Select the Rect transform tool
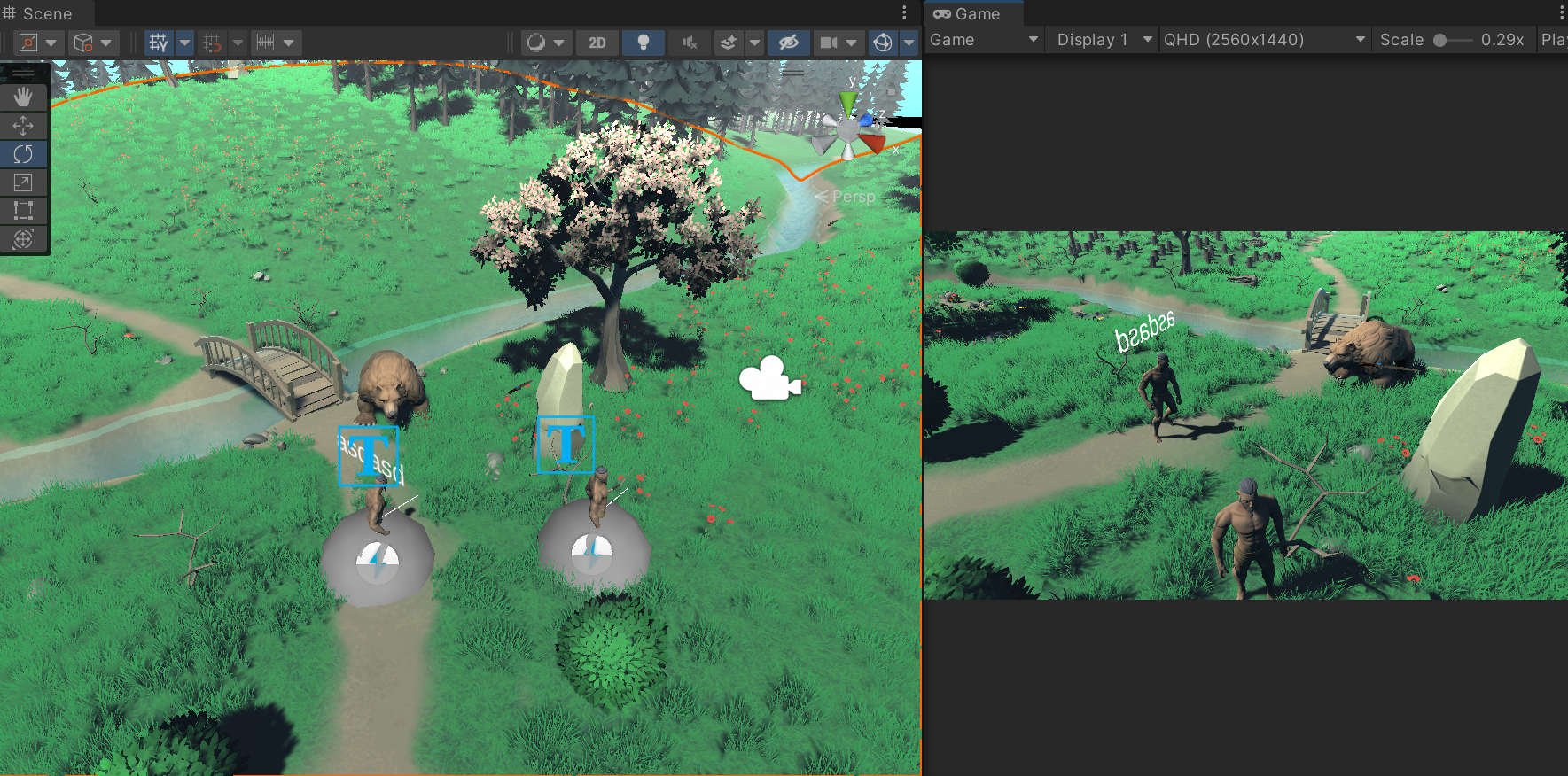This screenshot has width=1568, height=776. pyautogui.click(x=23, y=210)
